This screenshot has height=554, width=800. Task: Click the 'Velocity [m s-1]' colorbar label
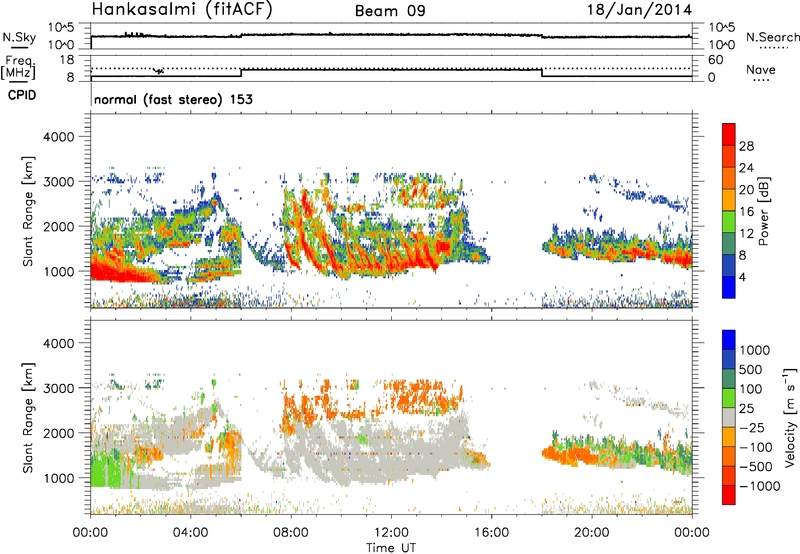tap(790, 417)
